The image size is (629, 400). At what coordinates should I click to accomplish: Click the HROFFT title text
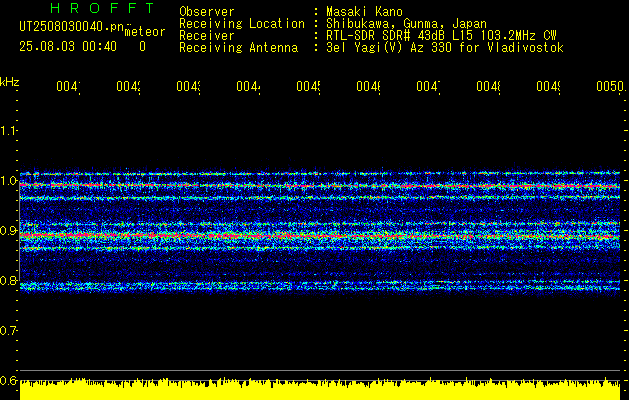pos(102,7)
